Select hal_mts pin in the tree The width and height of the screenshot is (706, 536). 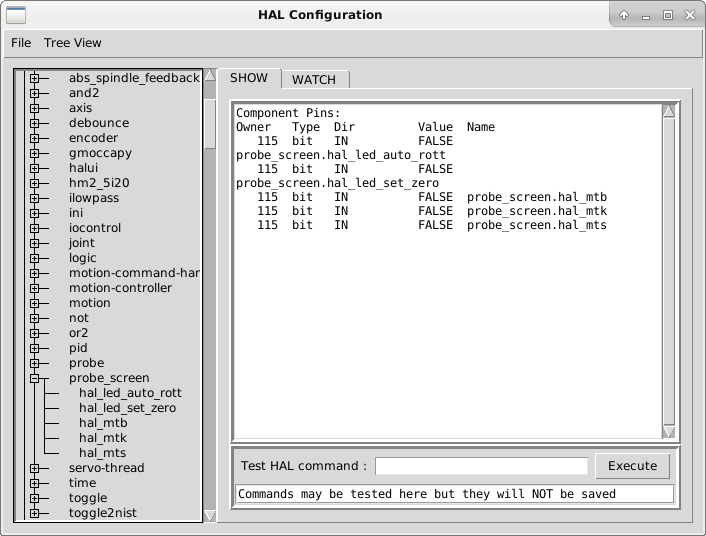102,453
